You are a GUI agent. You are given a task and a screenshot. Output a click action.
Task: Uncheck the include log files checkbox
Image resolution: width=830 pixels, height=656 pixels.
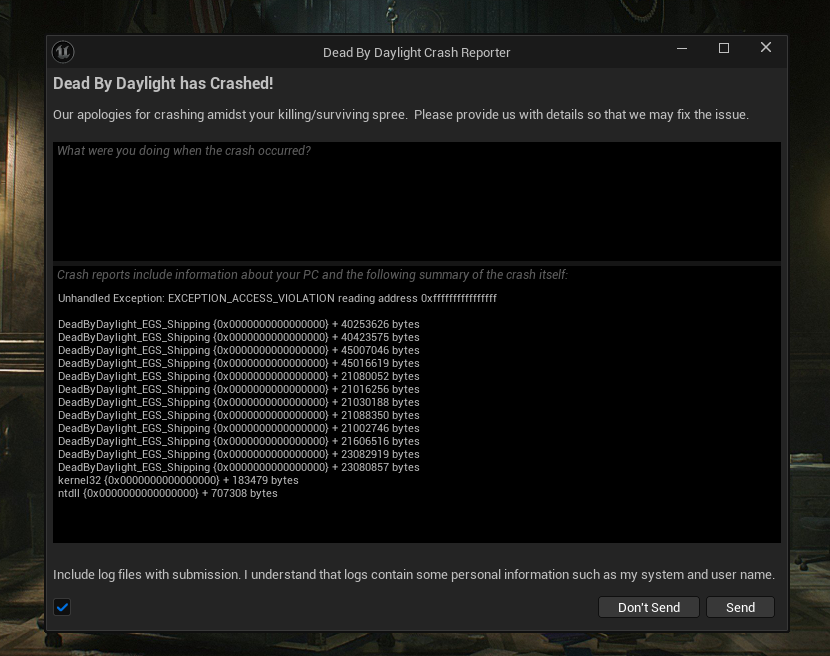pyautogui.click(x=62, y=607)
